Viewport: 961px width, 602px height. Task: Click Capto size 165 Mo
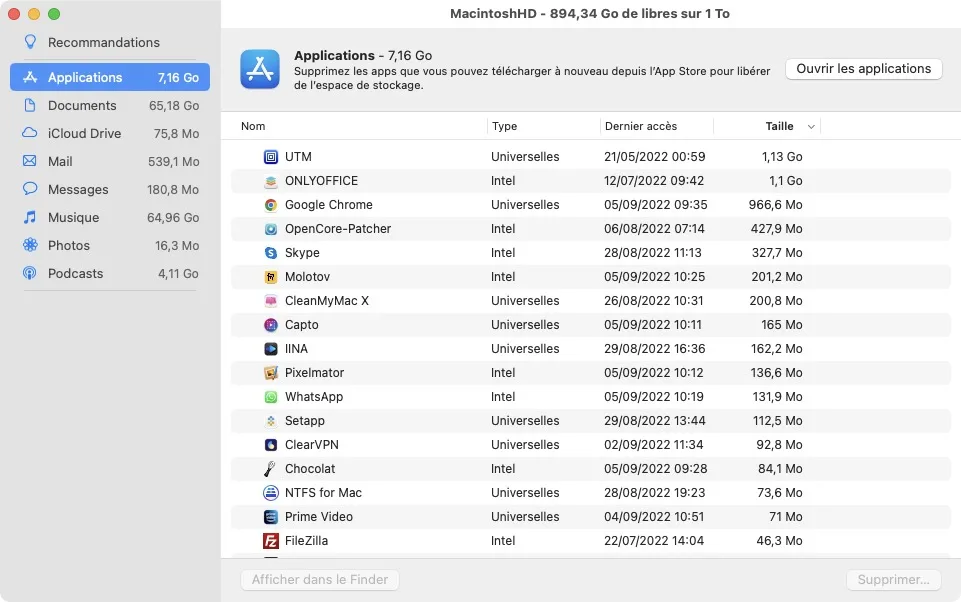tap(782, 325)
